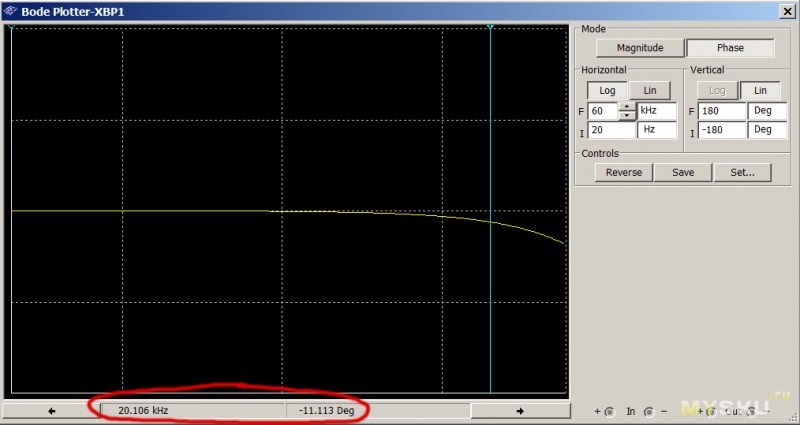Viewport: 800px width, 425px height.
Task: Switch mode to Magnitude
Action: (x=640, y=47)
